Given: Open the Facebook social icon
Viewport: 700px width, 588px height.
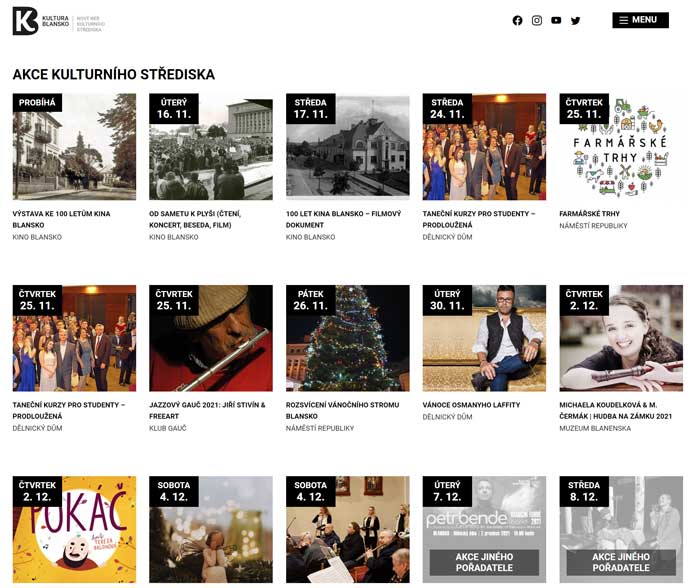Looking at the screenshot, I should point(517,21).
